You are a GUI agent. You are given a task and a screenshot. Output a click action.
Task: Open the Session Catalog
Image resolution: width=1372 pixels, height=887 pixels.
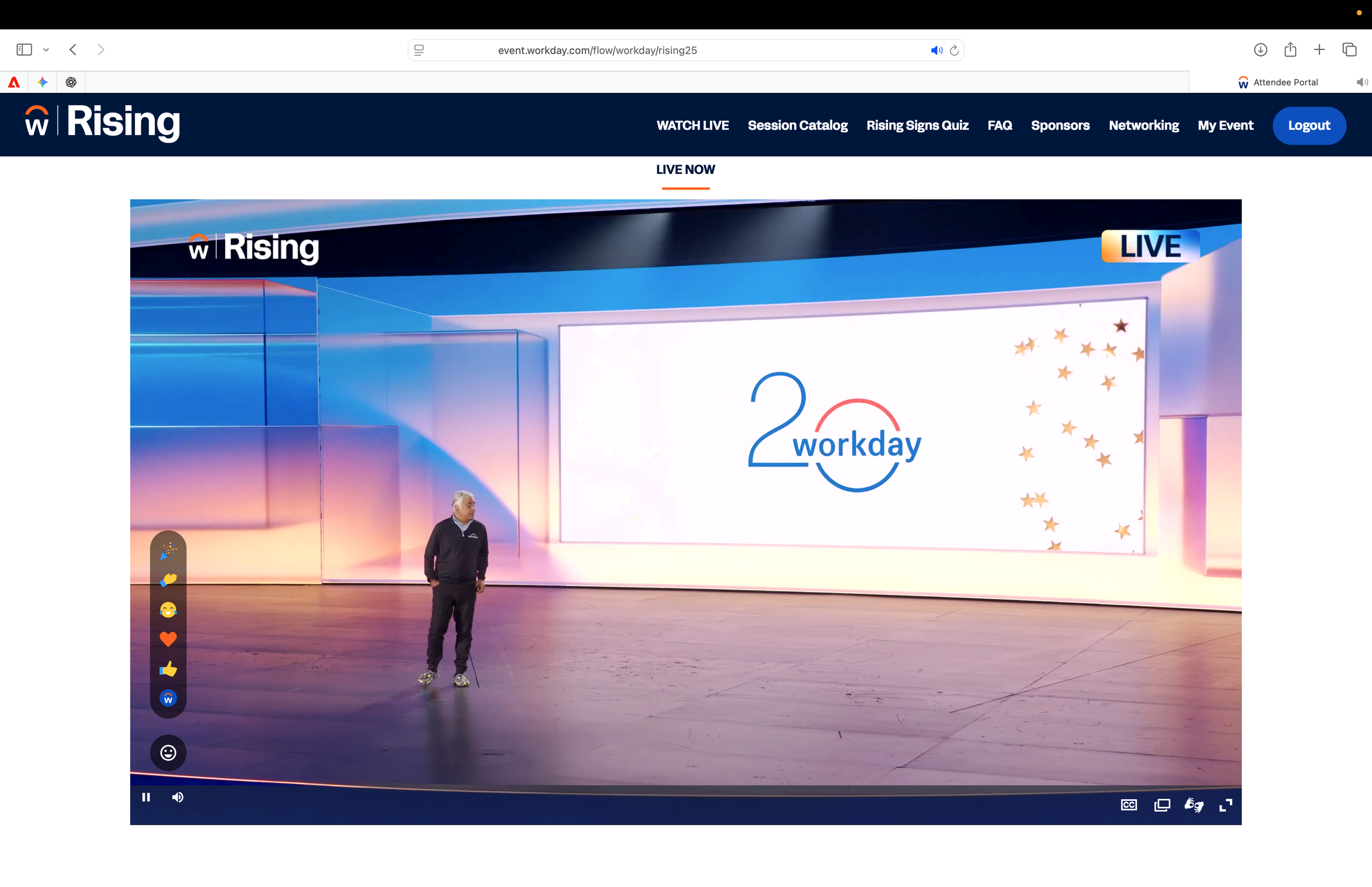[797, 126]
